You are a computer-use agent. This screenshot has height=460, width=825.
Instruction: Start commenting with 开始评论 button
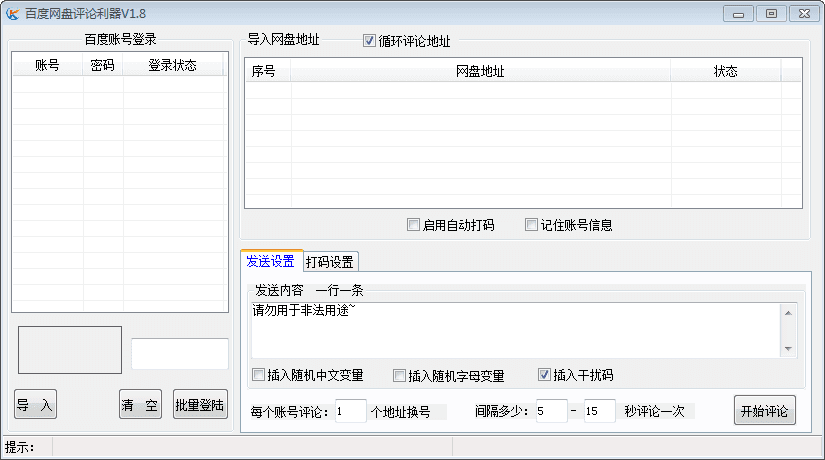pos(765,411)
